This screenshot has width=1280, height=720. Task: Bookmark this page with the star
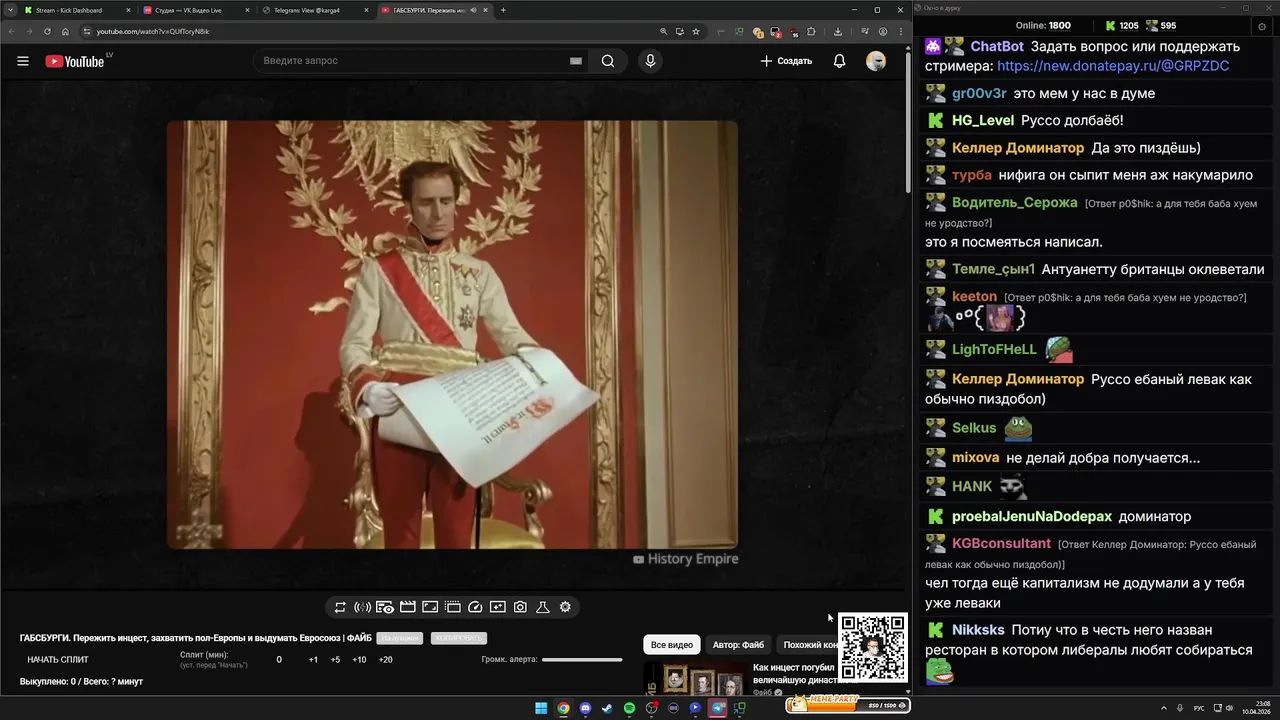pyautogui.click(x=696, y=31)
